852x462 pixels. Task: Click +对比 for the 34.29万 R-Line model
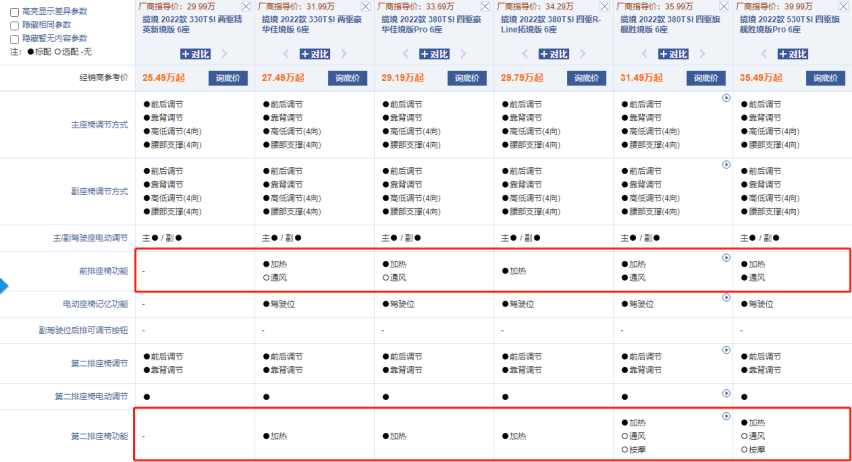(554, 54)
